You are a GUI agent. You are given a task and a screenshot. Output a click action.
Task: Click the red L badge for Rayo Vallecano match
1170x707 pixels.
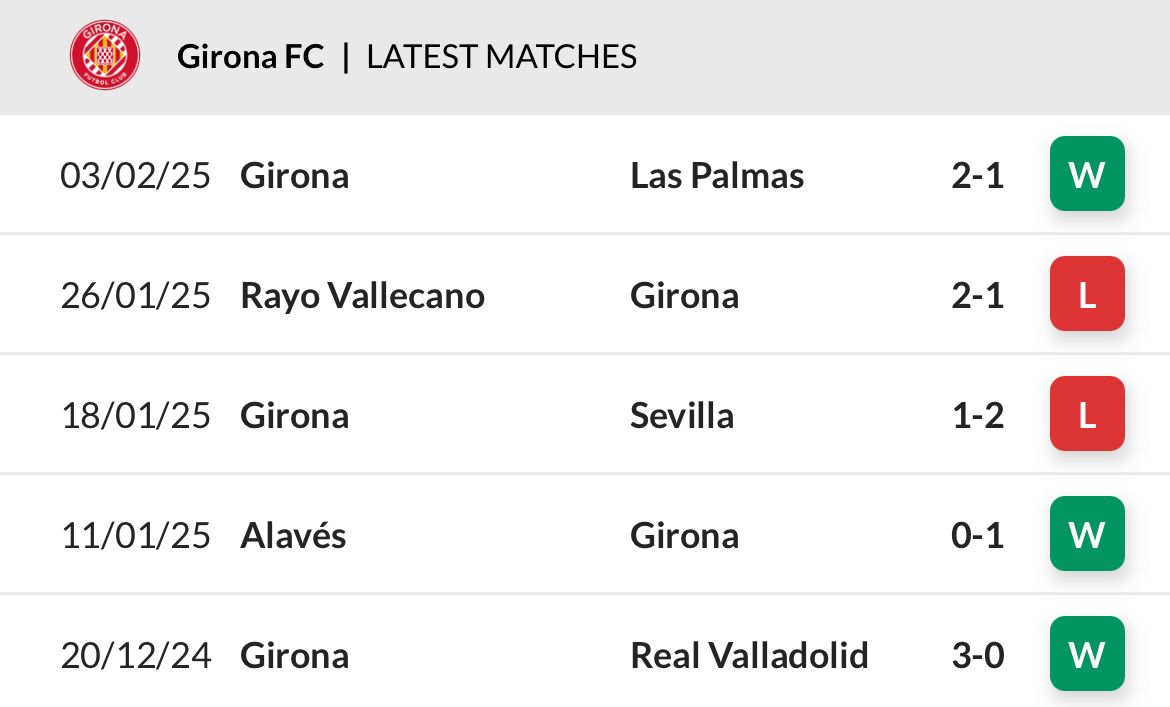(x=1086, y=294)
